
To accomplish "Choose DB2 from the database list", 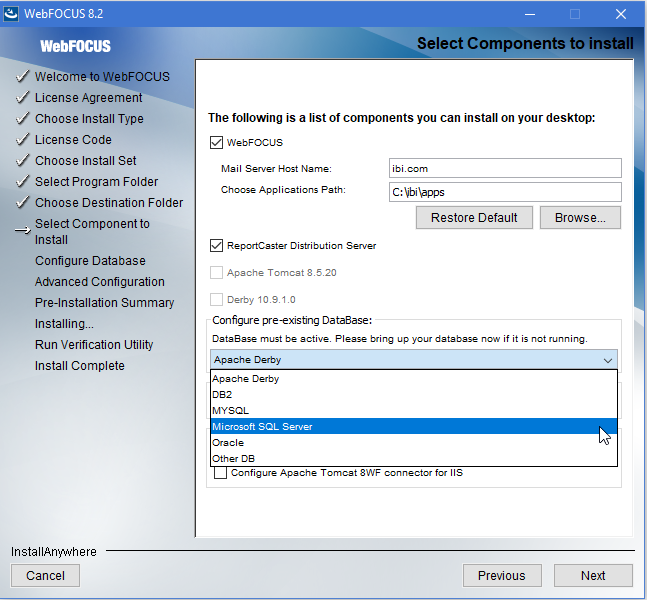I will (x=413, y=394).
